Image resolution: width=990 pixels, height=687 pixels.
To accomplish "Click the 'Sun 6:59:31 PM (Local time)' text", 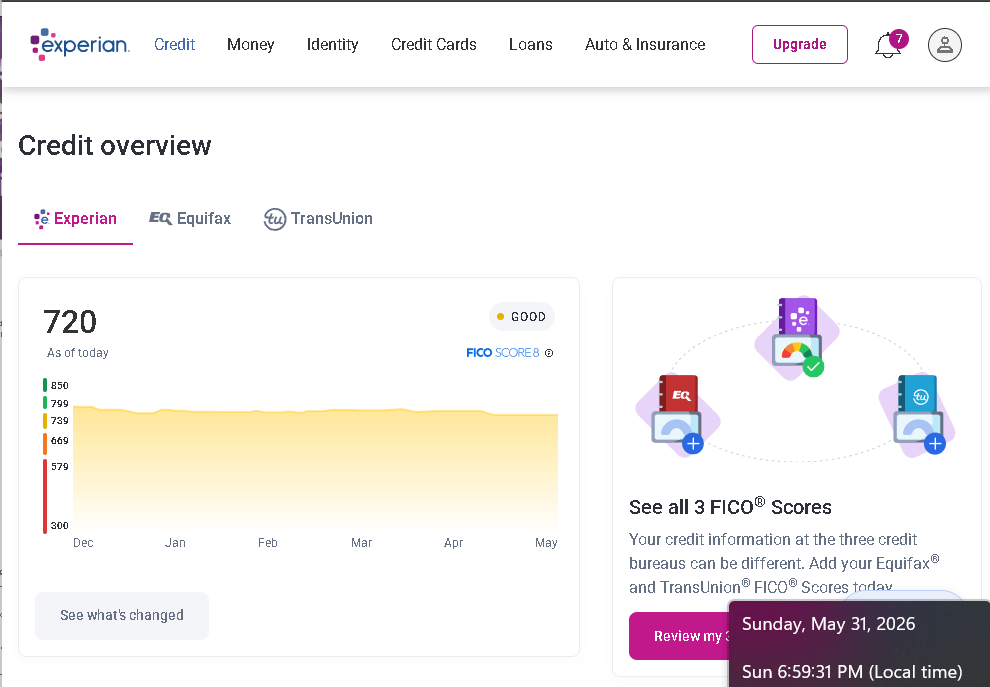I will coord(852,672).
